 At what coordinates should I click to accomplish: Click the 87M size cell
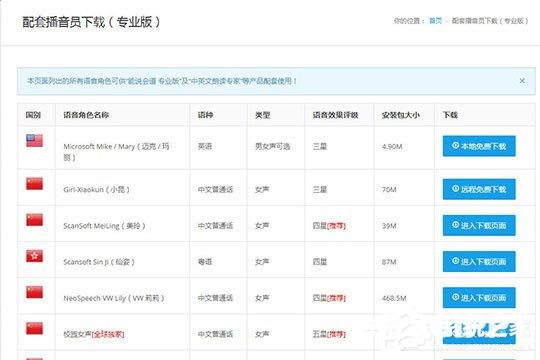[389, 262]
